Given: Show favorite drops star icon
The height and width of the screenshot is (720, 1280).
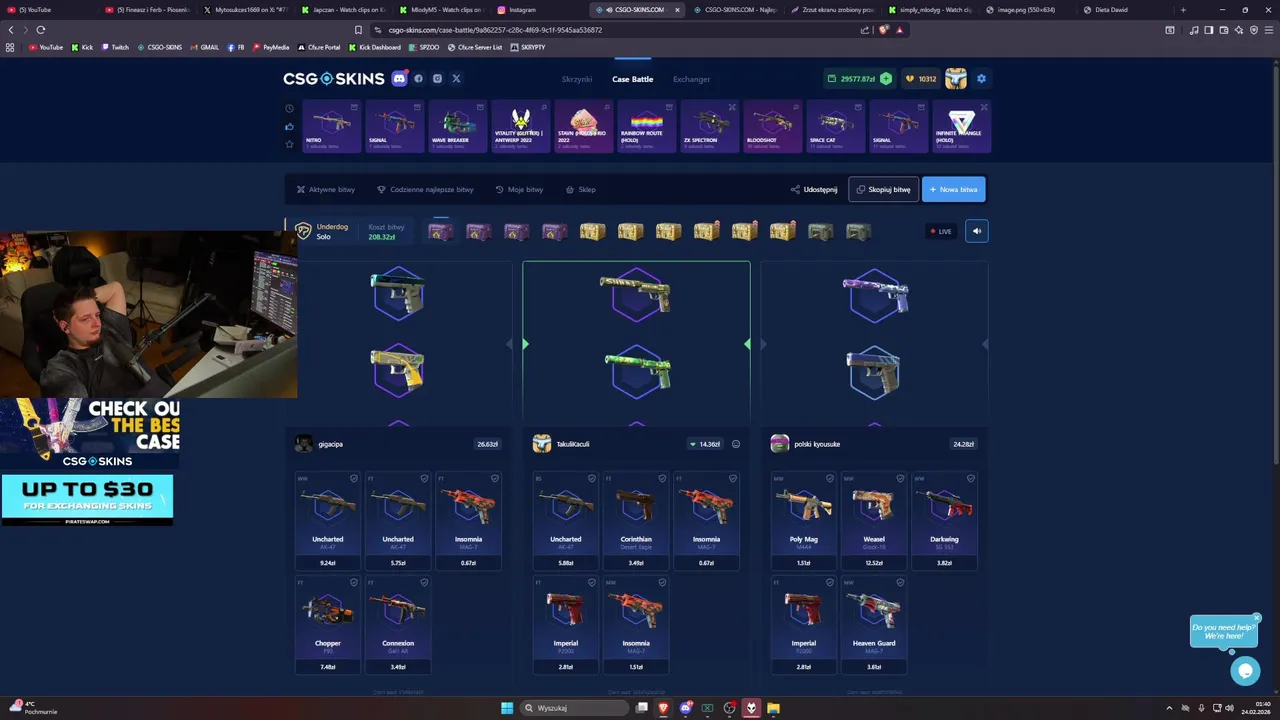Looking at the screenshot, I should point(289,144).
